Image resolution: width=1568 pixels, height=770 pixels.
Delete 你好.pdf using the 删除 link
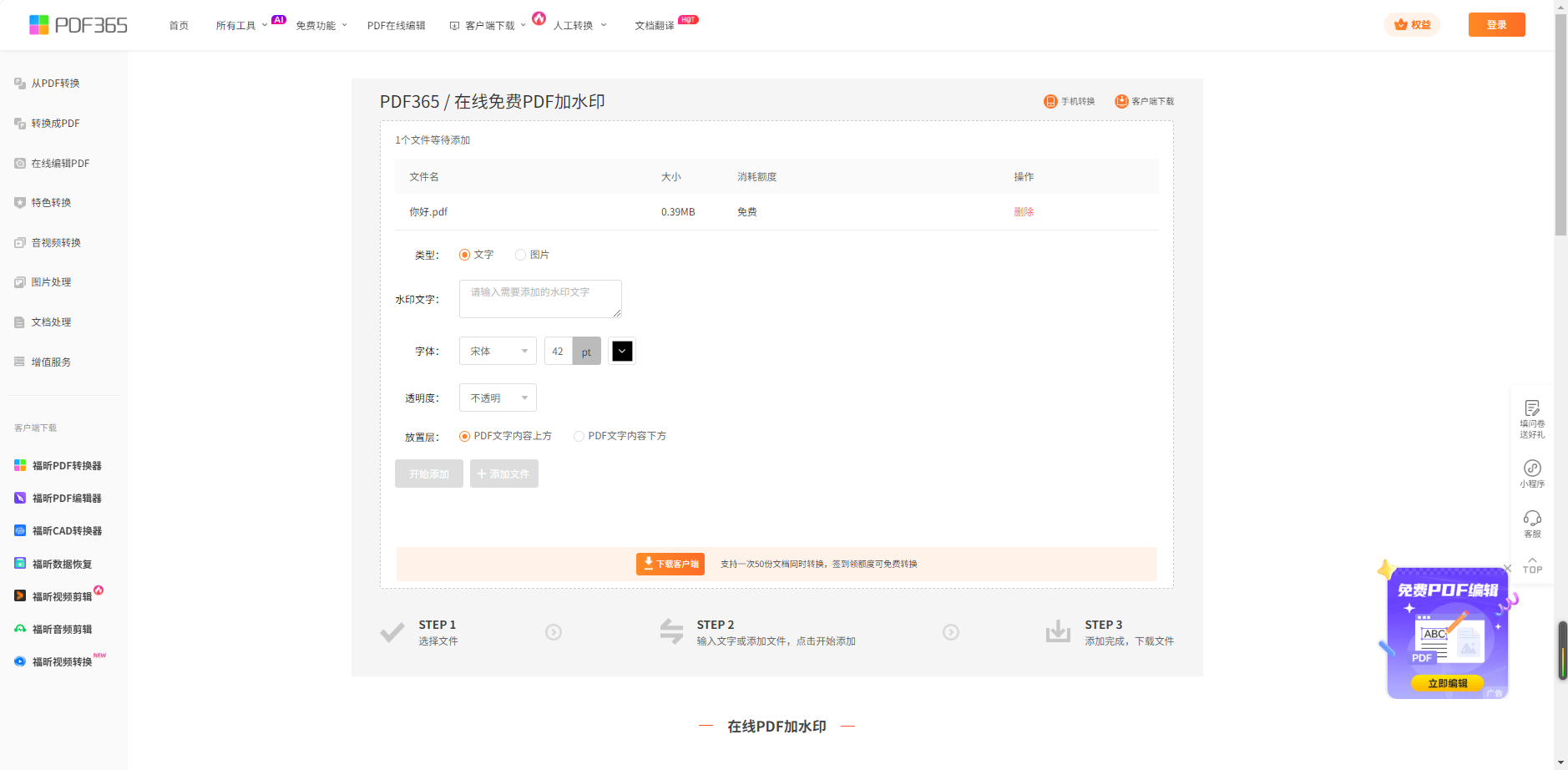pyautogui.click(x=1024, y=212)
